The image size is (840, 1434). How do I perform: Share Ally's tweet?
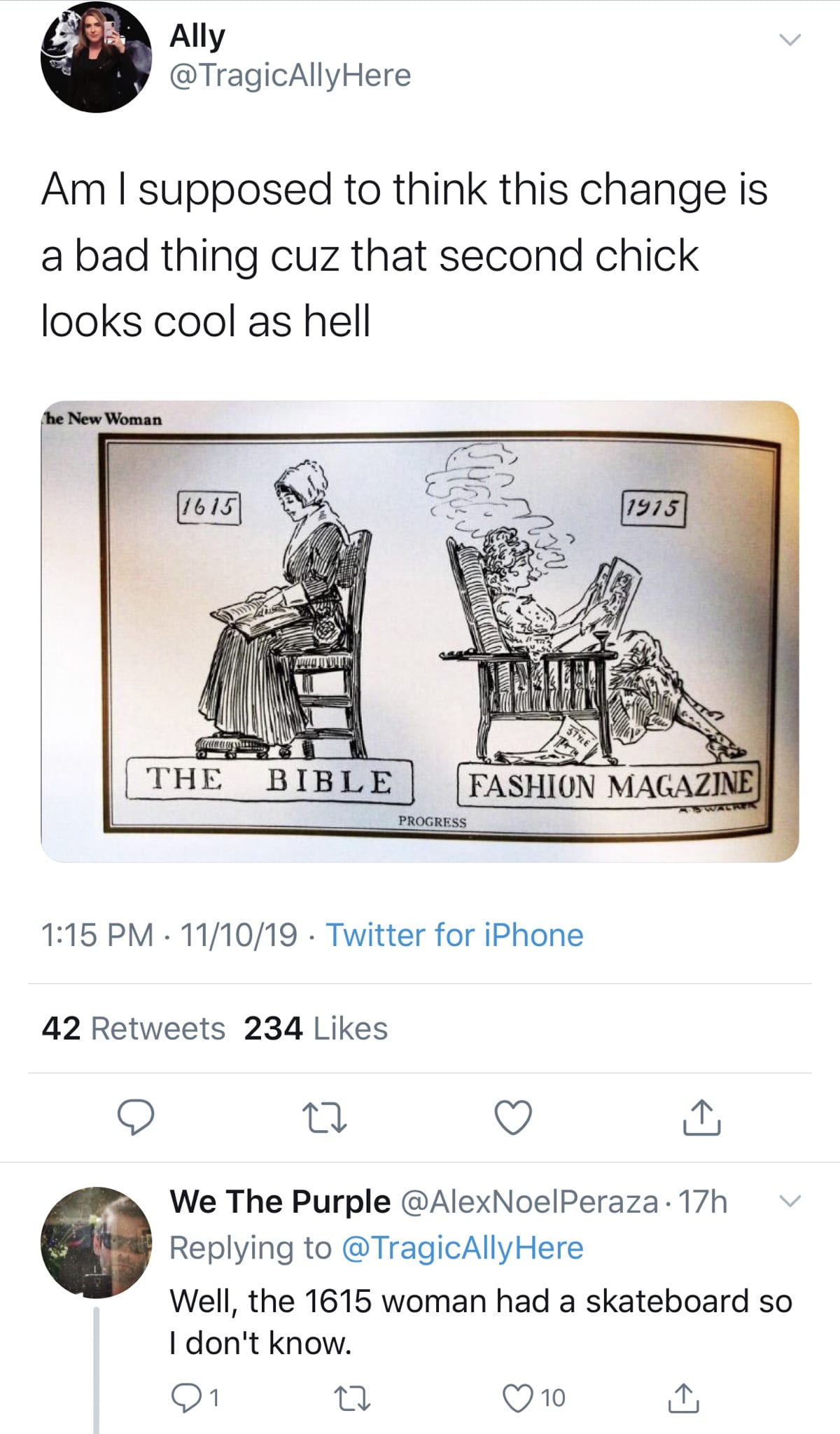point(702,1117)
